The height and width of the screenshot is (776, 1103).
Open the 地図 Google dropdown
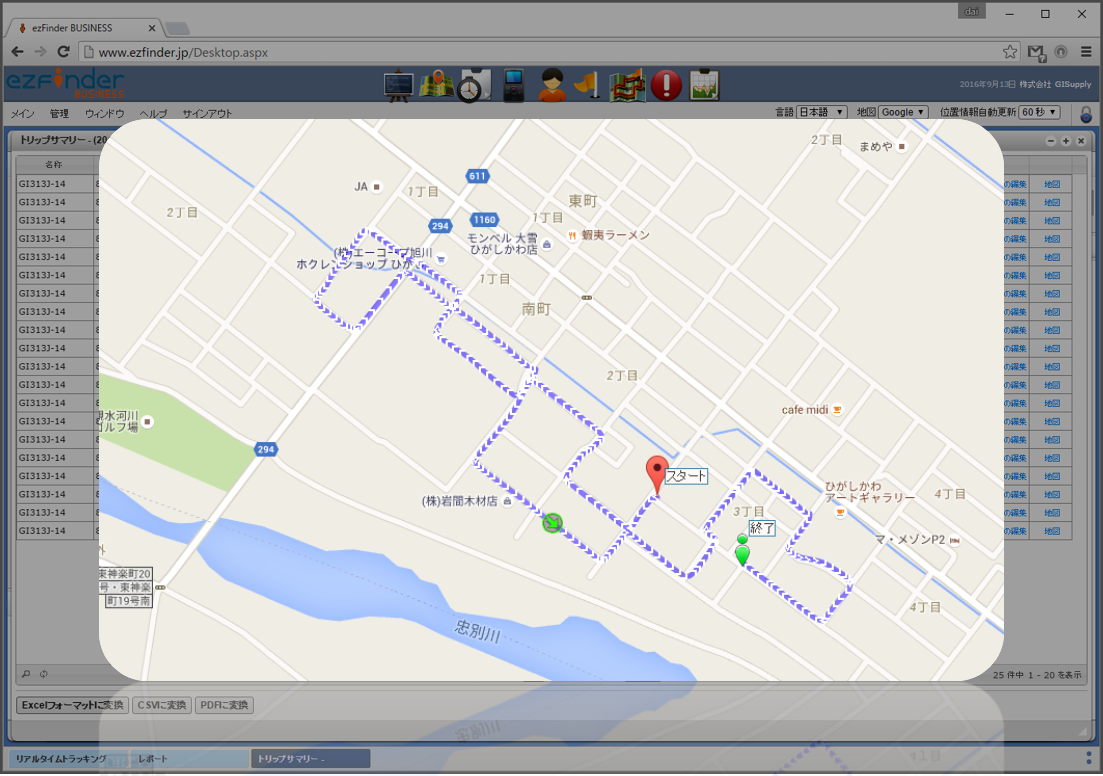point(903,113)
